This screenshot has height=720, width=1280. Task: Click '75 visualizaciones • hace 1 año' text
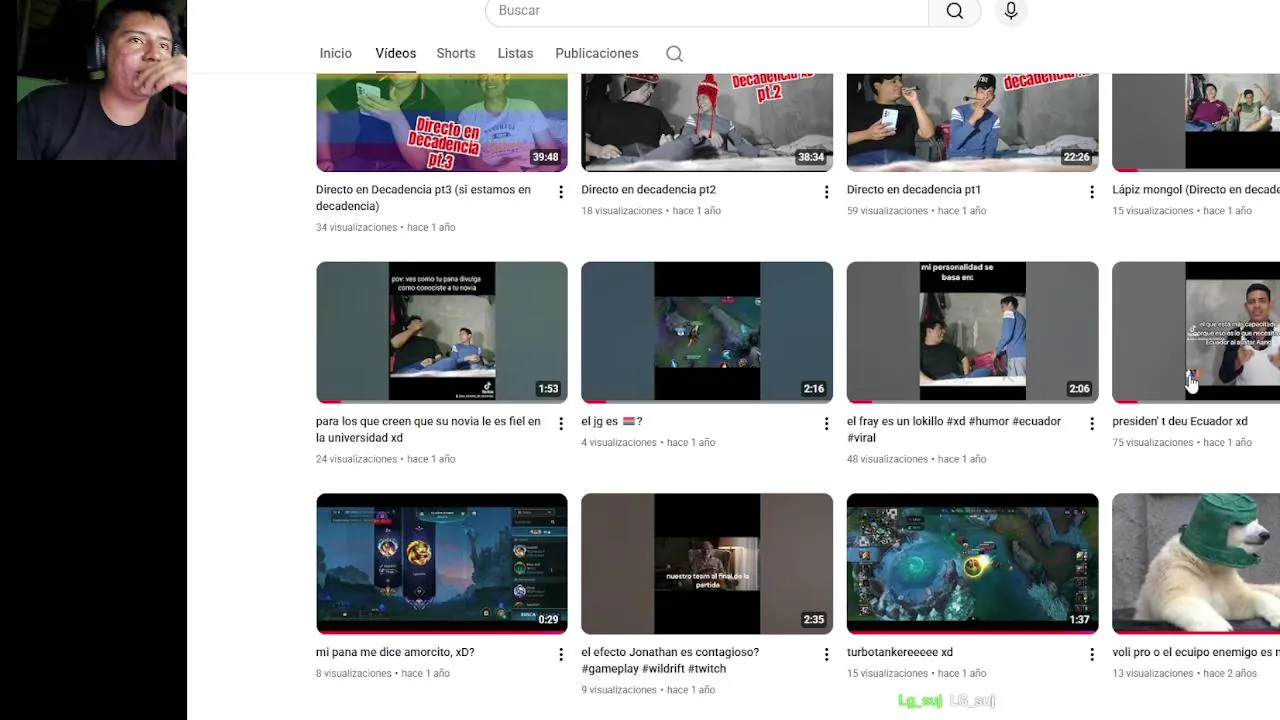(1182, 443)
